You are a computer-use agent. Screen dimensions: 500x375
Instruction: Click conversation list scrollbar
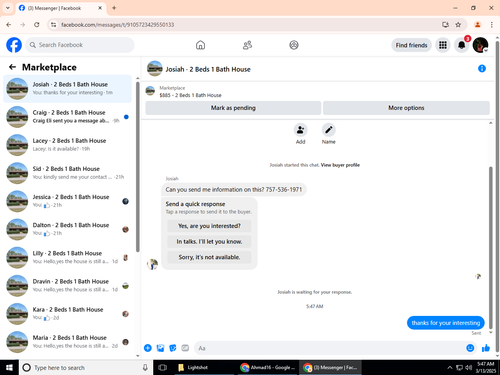pos(138,167)
